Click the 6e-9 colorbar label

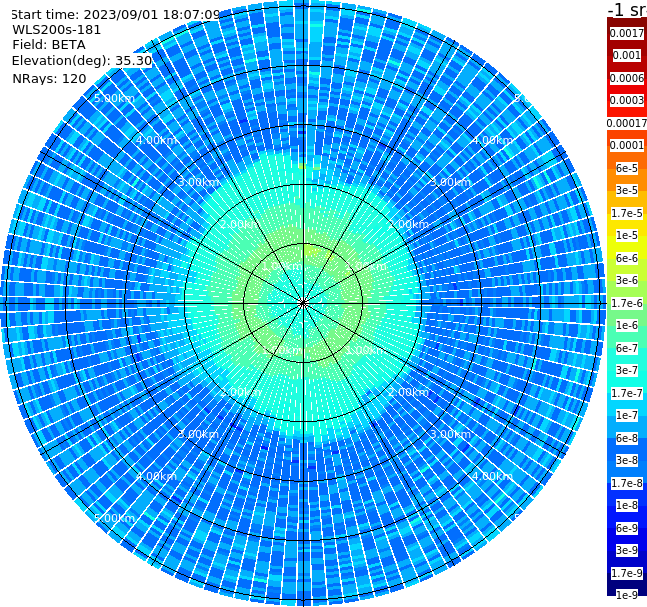(x=627, y=528)
